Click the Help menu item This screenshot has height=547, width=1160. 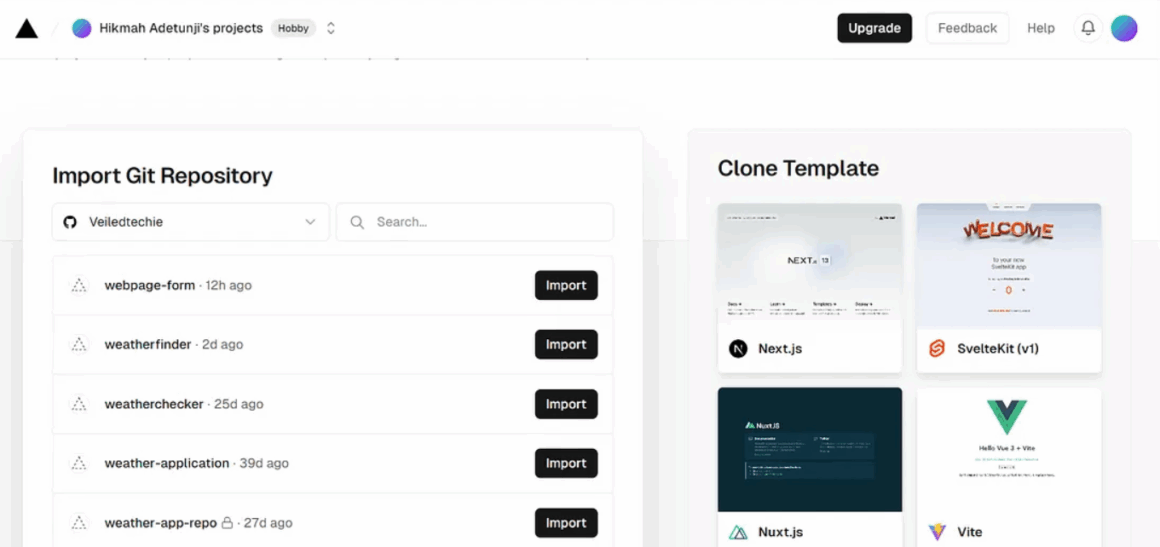point(1041,28)
